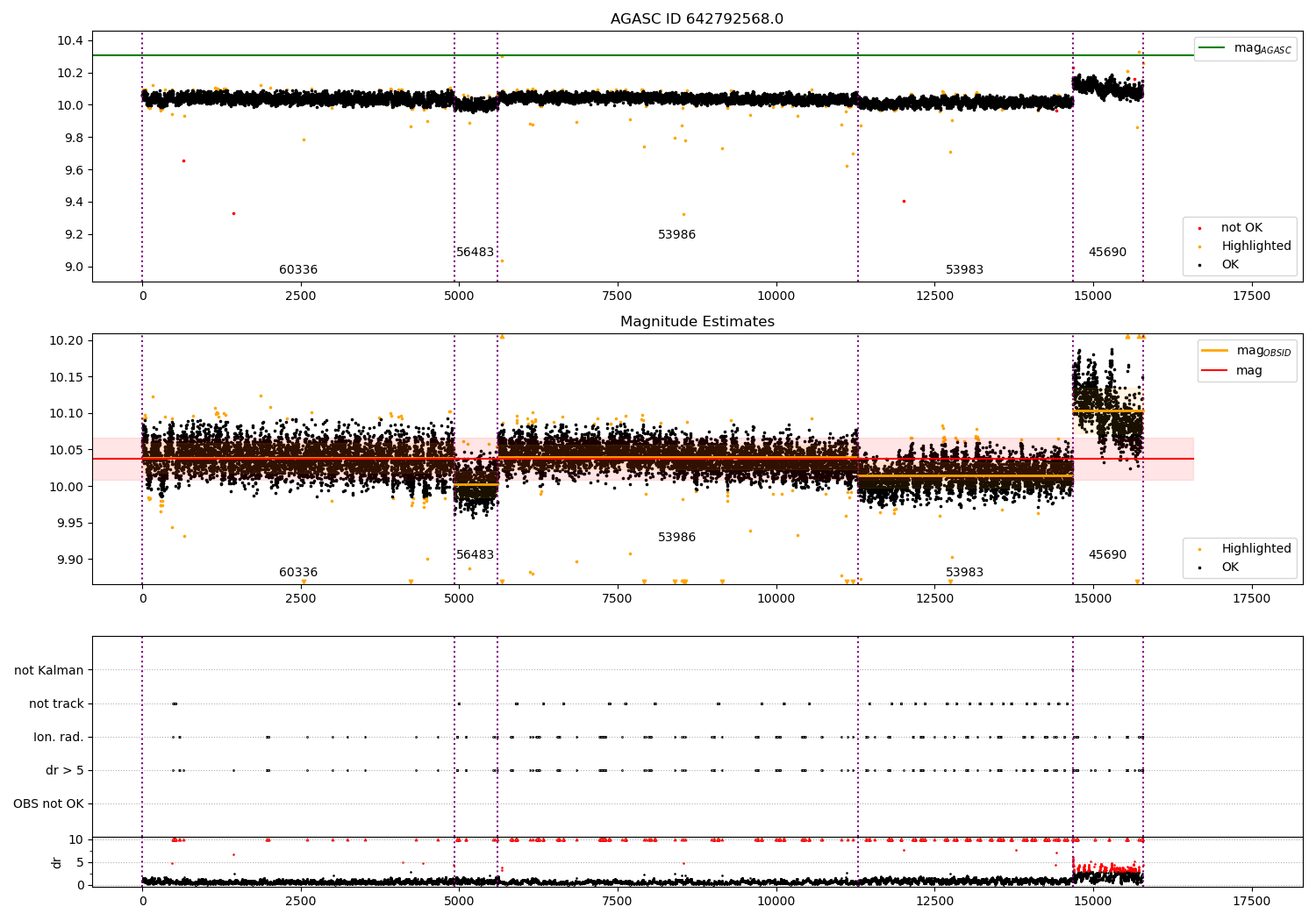Click the orange line sample in mag OBSID legend
Viewport: 1316px width, 921px height.
pos(1214,351)
